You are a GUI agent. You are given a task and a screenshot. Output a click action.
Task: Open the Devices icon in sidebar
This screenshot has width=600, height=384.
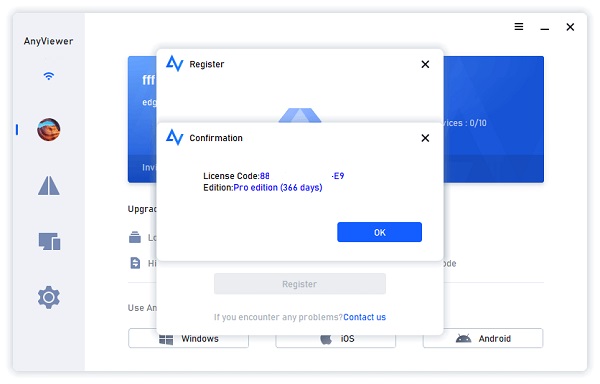[x=49, y=241]
